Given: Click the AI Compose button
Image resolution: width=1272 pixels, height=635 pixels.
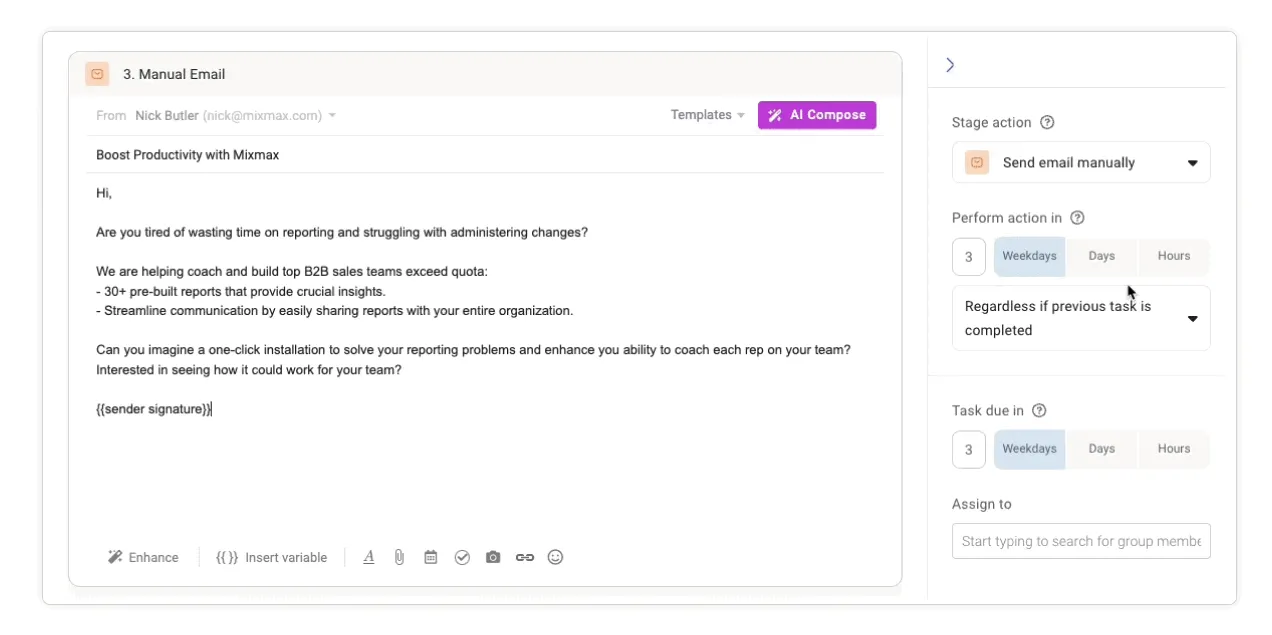Looking at the screenshot, I should click(817, 115).
